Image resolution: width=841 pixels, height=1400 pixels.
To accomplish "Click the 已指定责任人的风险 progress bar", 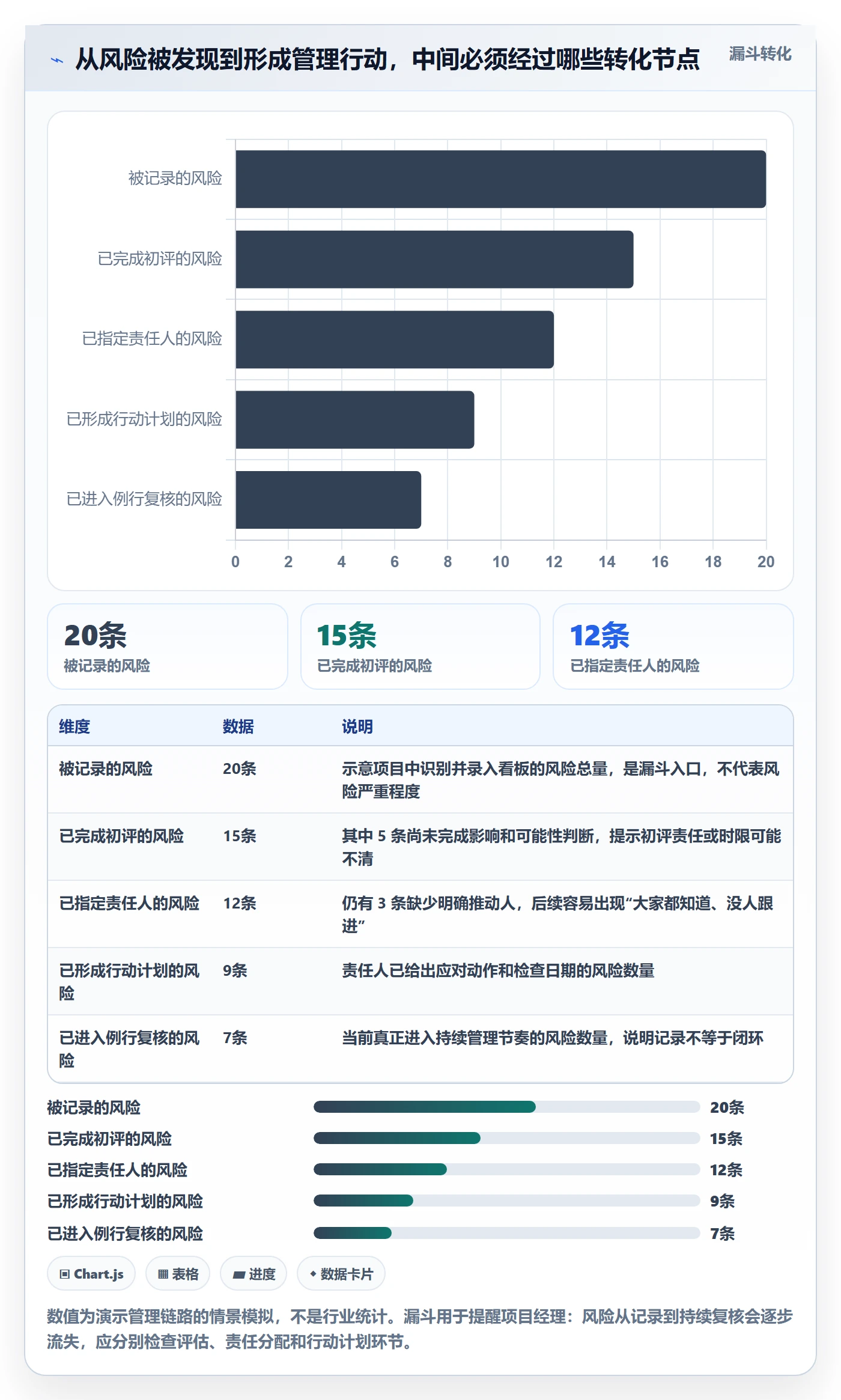I will point(507,1169).
